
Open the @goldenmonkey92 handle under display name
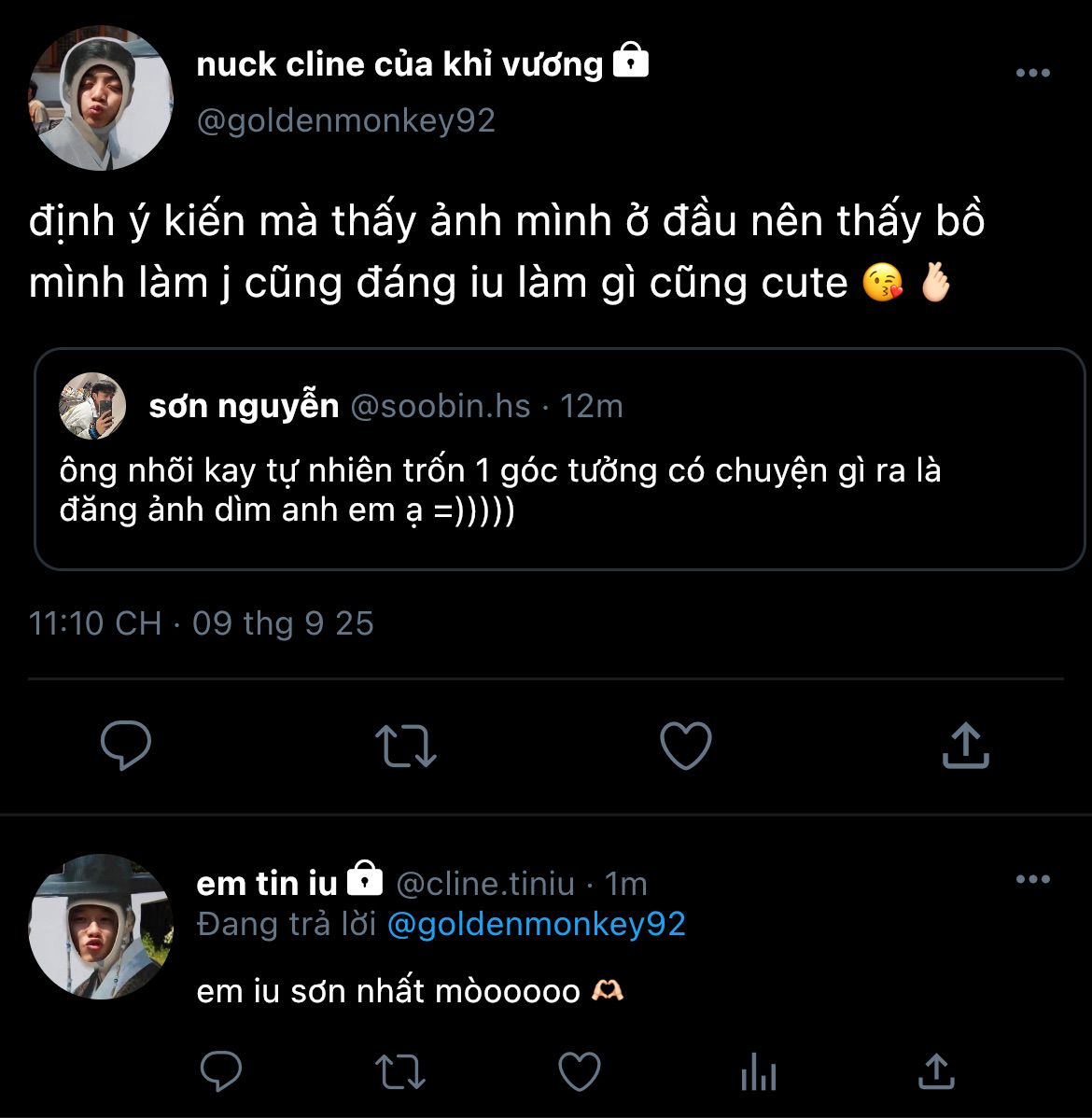[345, 121]
